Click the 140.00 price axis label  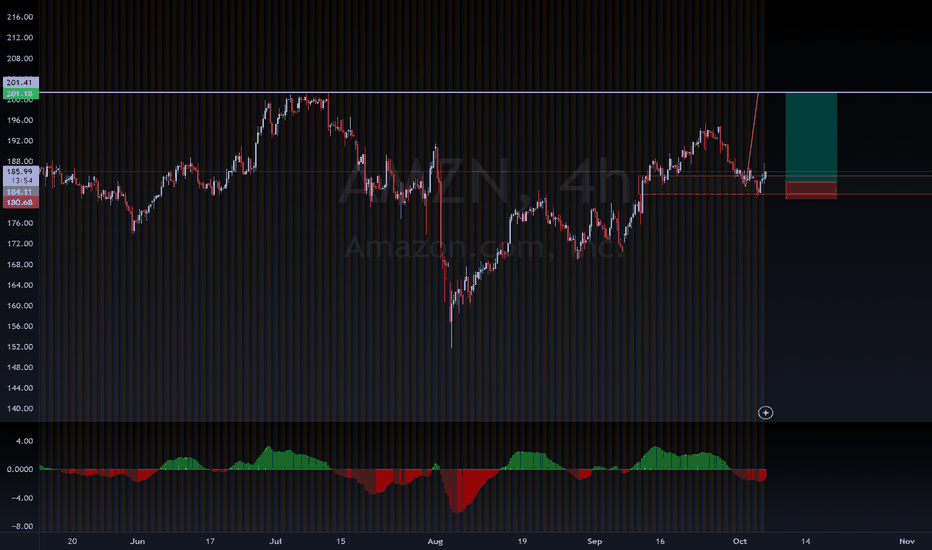pyautogui.click(x=20, y=408)
